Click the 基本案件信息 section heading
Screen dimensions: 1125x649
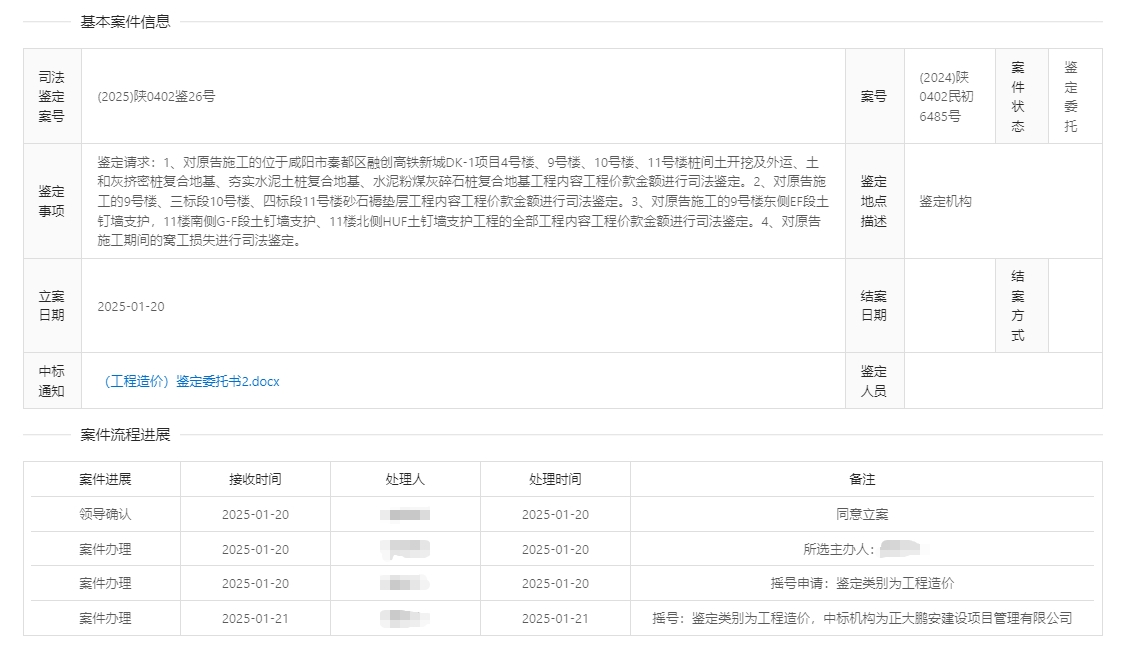125,21
